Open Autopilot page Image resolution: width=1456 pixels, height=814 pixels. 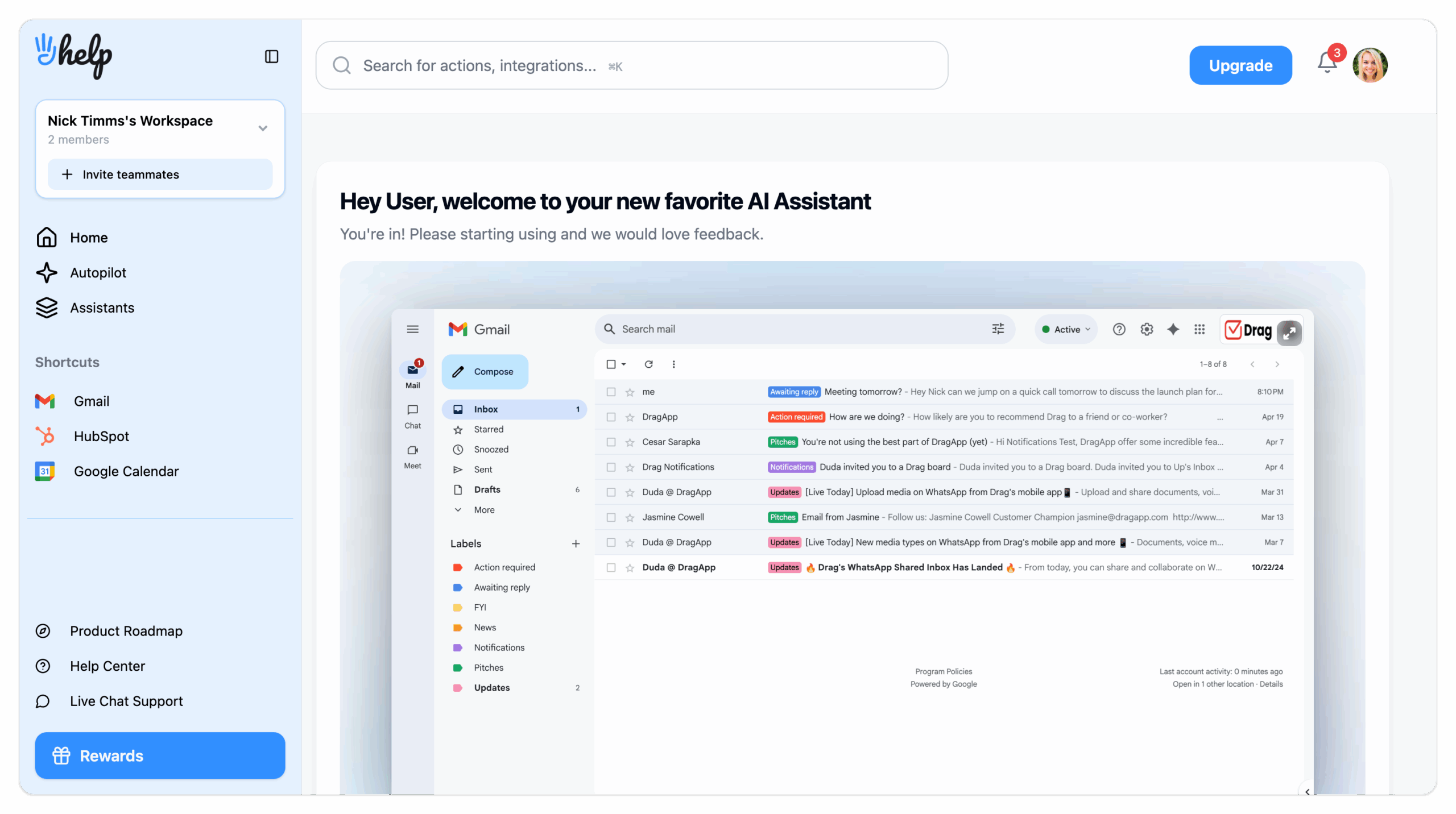point(81,273)
